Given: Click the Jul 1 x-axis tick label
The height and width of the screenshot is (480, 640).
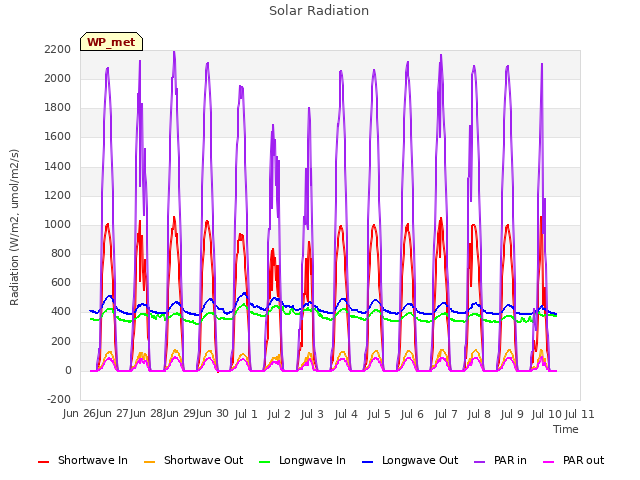Looking at the screenshot, I should 246,414.
